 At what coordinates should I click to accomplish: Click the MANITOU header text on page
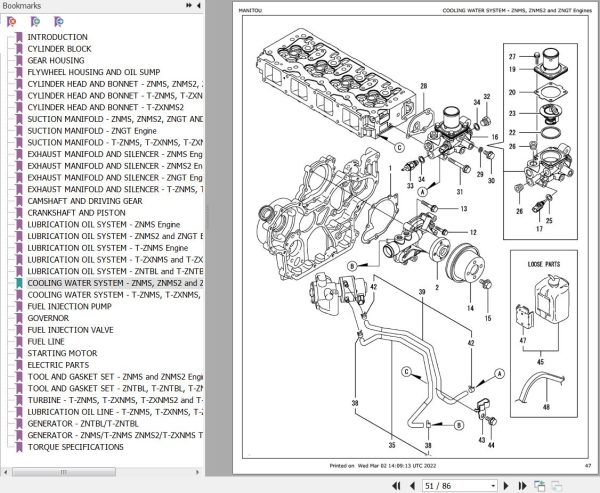click(x=250, y=10)
